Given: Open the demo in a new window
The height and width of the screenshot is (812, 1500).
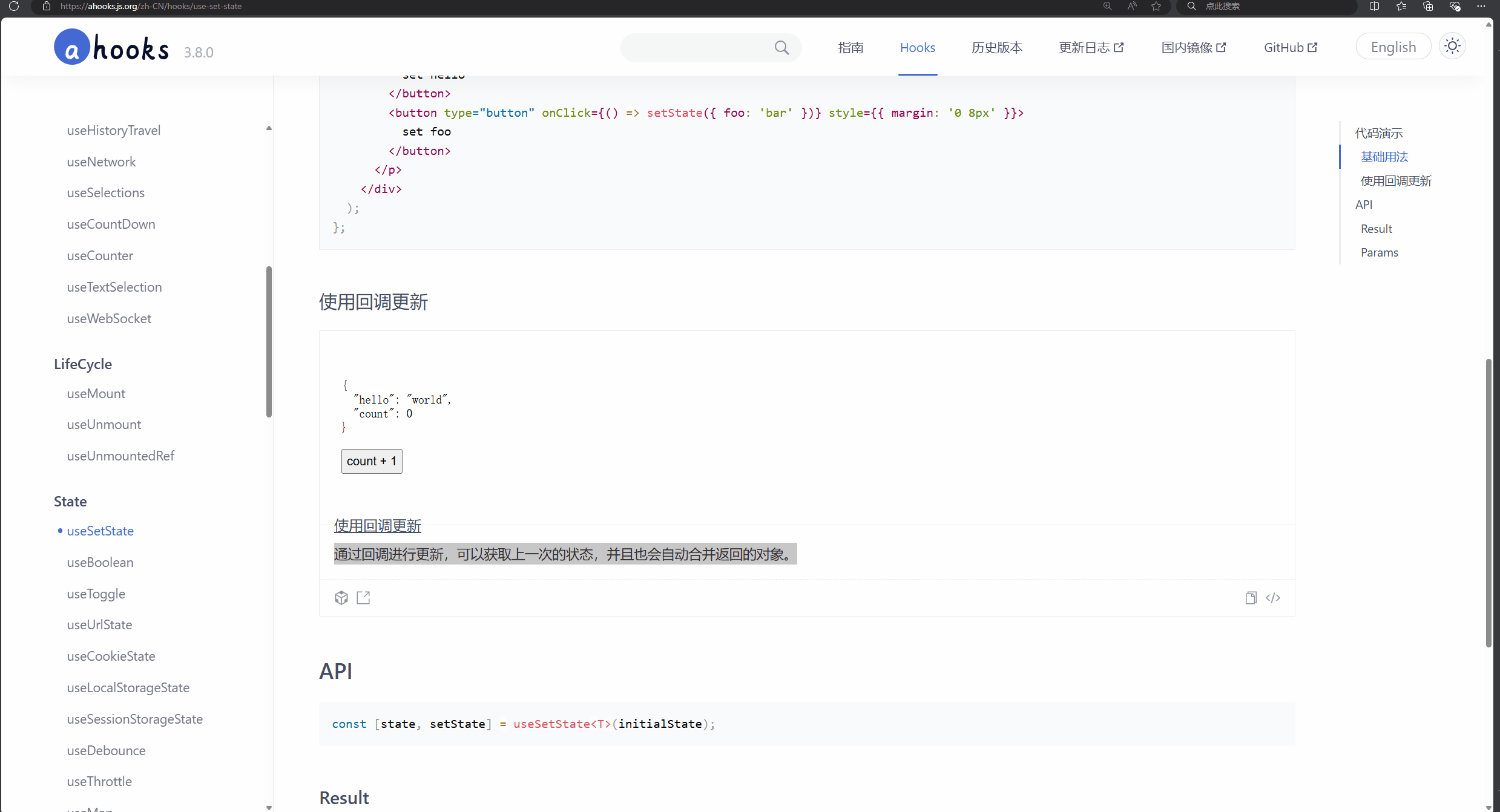Looking at the screenshot, I should point(363,598).
